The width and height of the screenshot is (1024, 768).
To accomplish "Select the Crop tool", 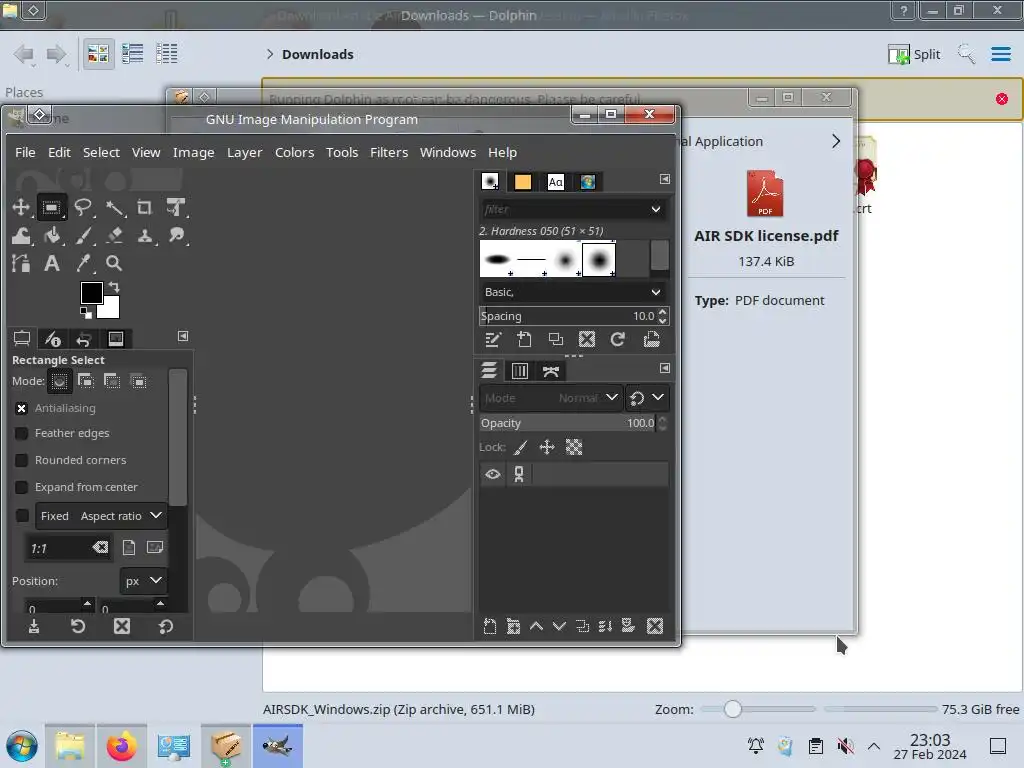I will 144,208.
